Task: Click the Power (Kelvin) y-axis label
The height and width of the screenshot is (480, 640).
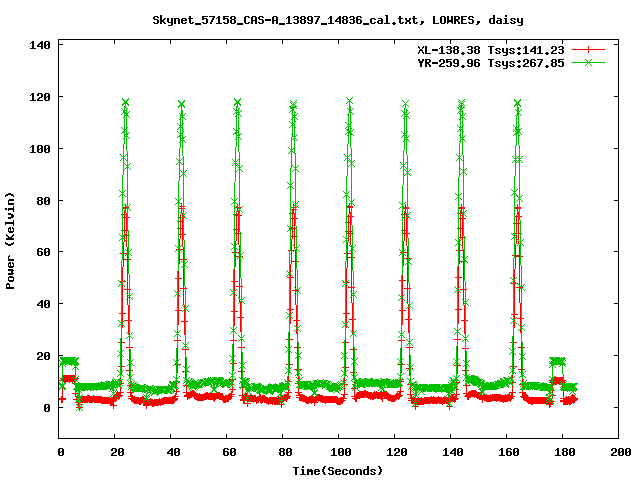Action: [10, 241]
